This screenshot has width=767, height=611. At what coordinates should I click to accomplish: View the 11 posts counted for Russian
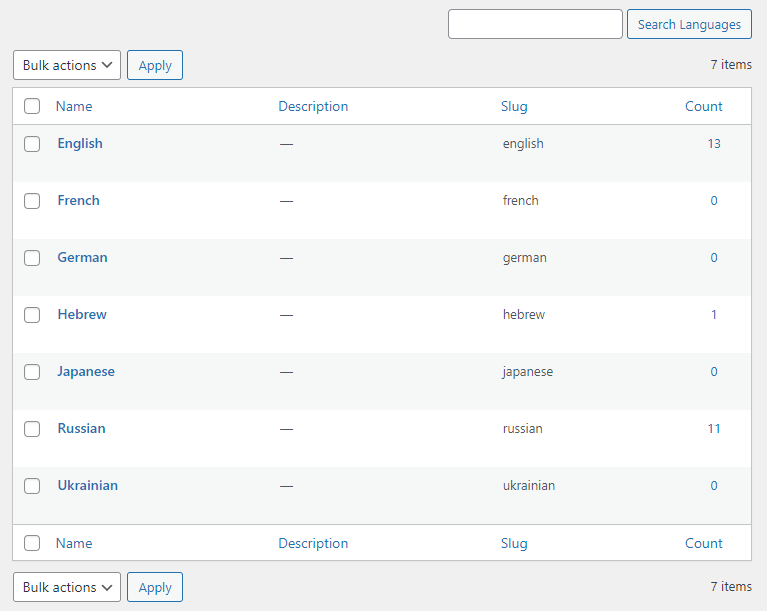714,428
